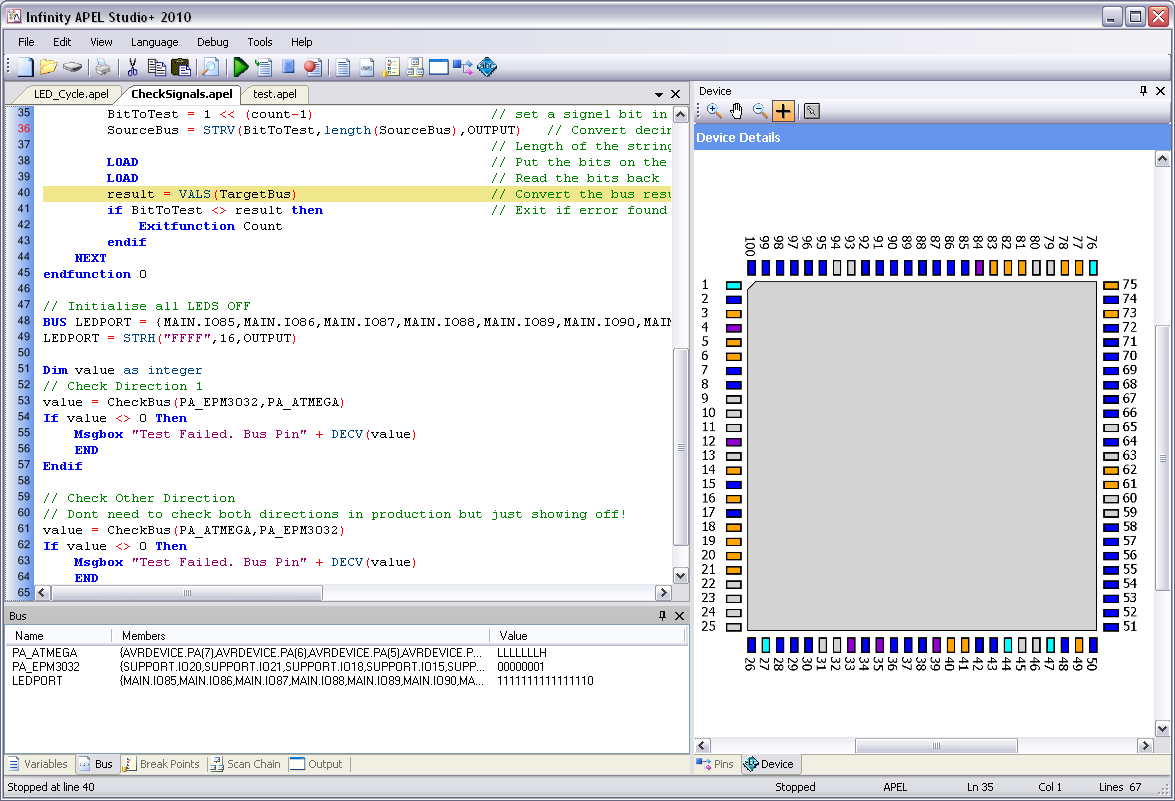Toggle the crosshair select tool in Device toolbar

[x=783, y=111]
